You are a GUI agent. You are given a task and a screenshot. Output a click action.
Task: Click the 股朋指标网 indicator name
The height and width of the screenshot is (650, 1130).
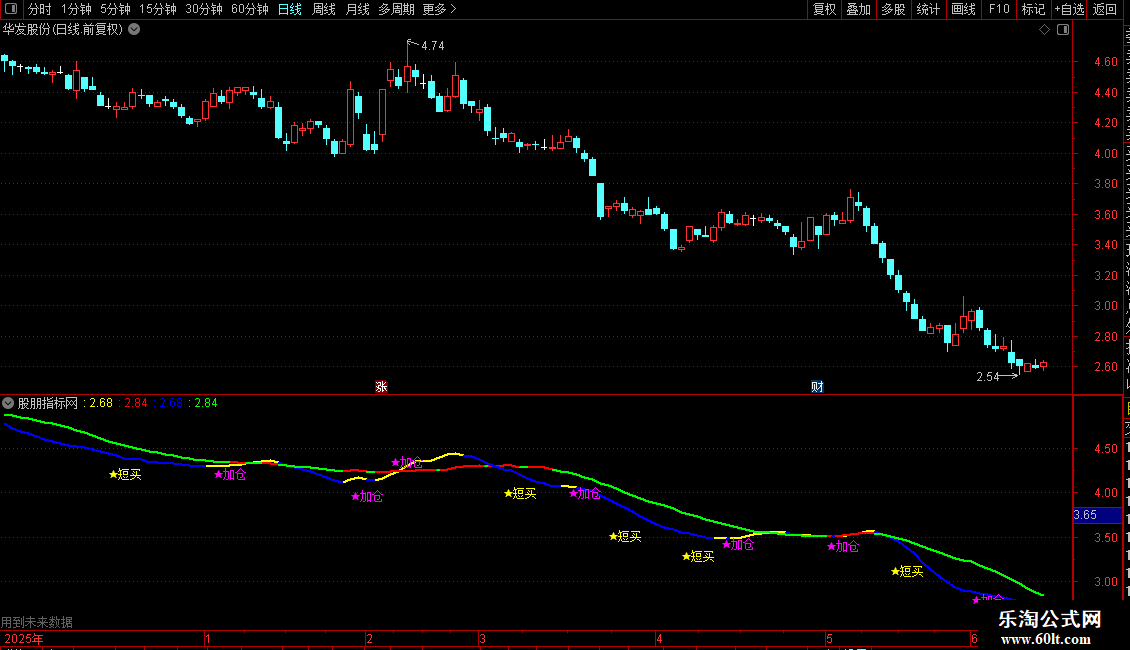point(48,403)
